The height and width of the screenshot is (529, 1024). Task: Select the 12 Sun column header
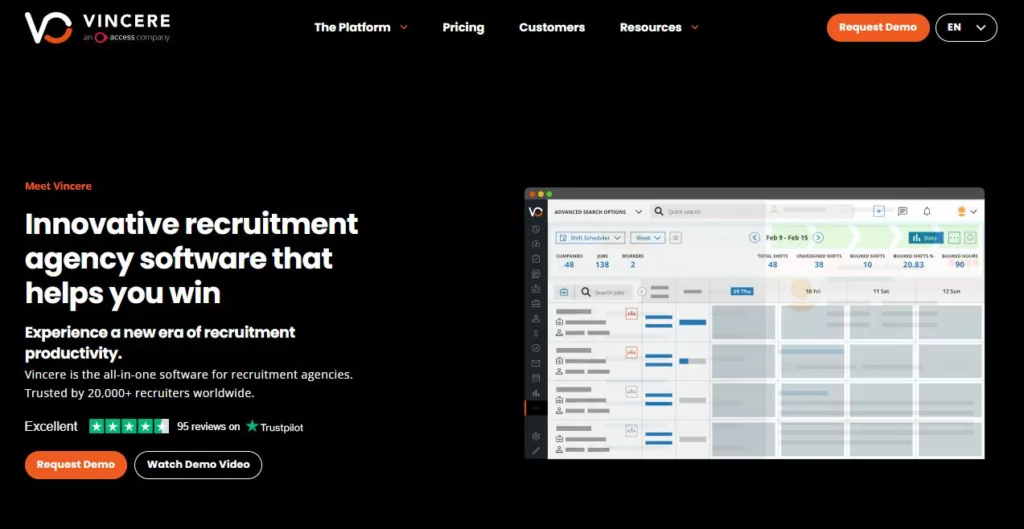coord(950,291)
